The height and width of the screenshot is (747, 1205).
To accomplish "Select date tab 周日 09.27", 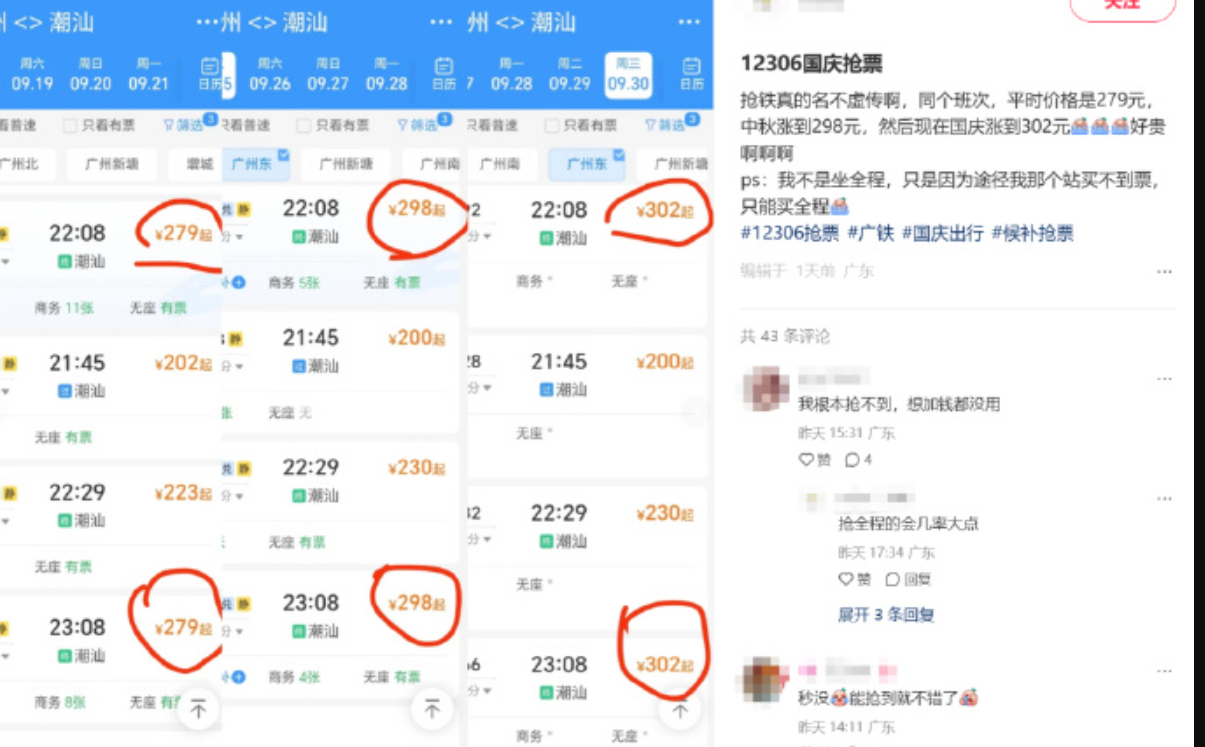I will coord(328,74).
